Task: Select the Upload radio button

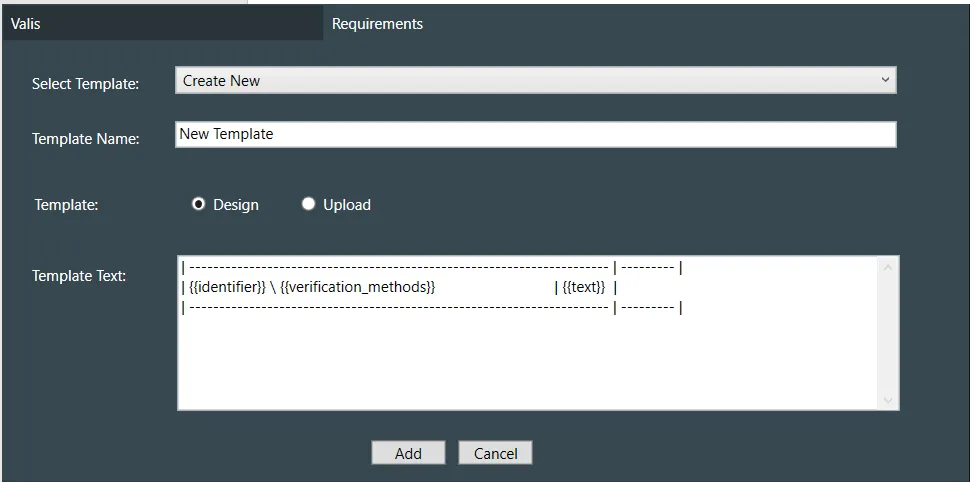Action: (x=309, y=204)
